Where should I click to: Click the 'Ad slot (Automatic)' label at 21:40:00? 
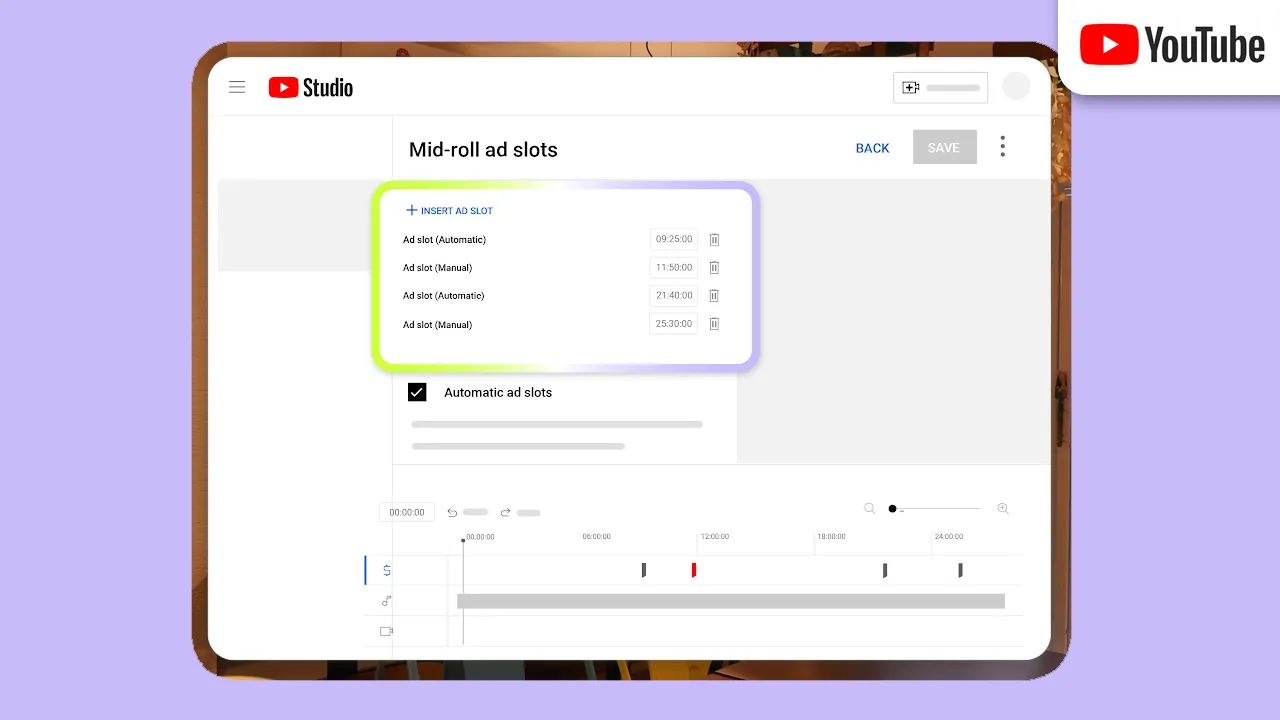pyautogui.click(x=444, y=296)
